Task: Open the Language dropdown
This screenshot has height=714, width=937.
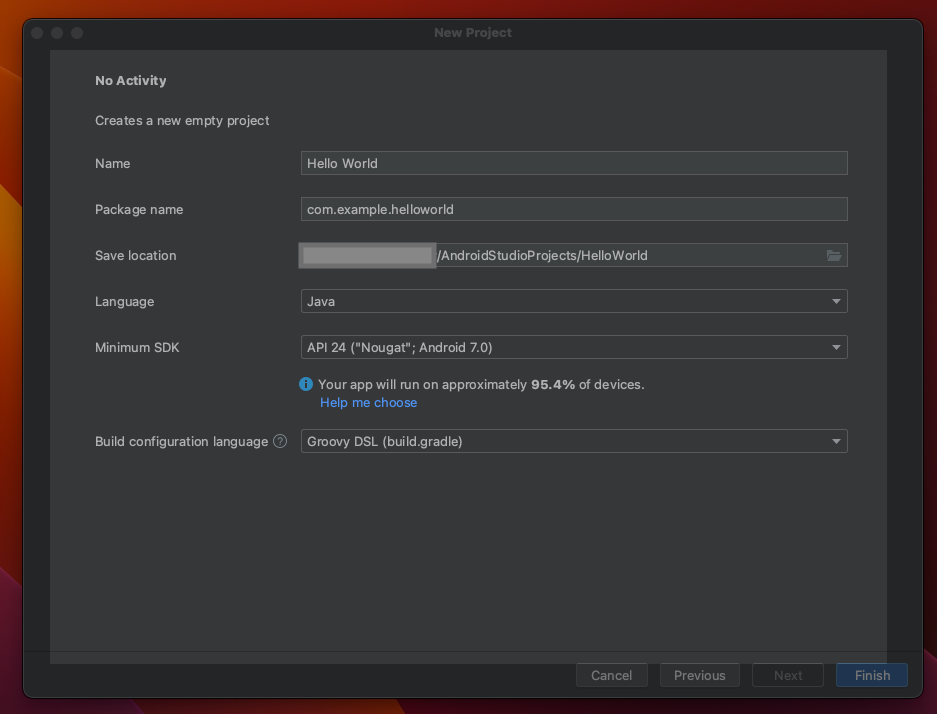Action: point(574,301)
